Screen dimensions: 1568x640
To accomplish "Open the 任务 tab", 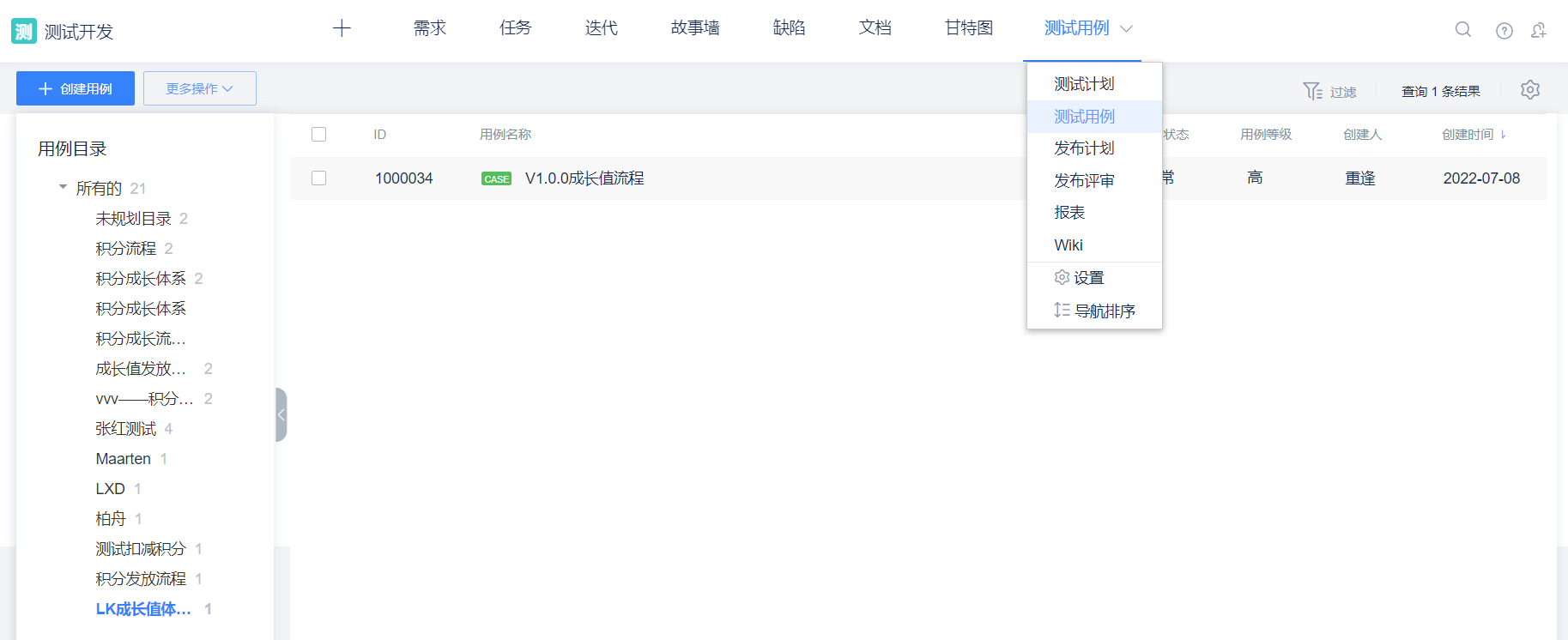I will 516,28.
